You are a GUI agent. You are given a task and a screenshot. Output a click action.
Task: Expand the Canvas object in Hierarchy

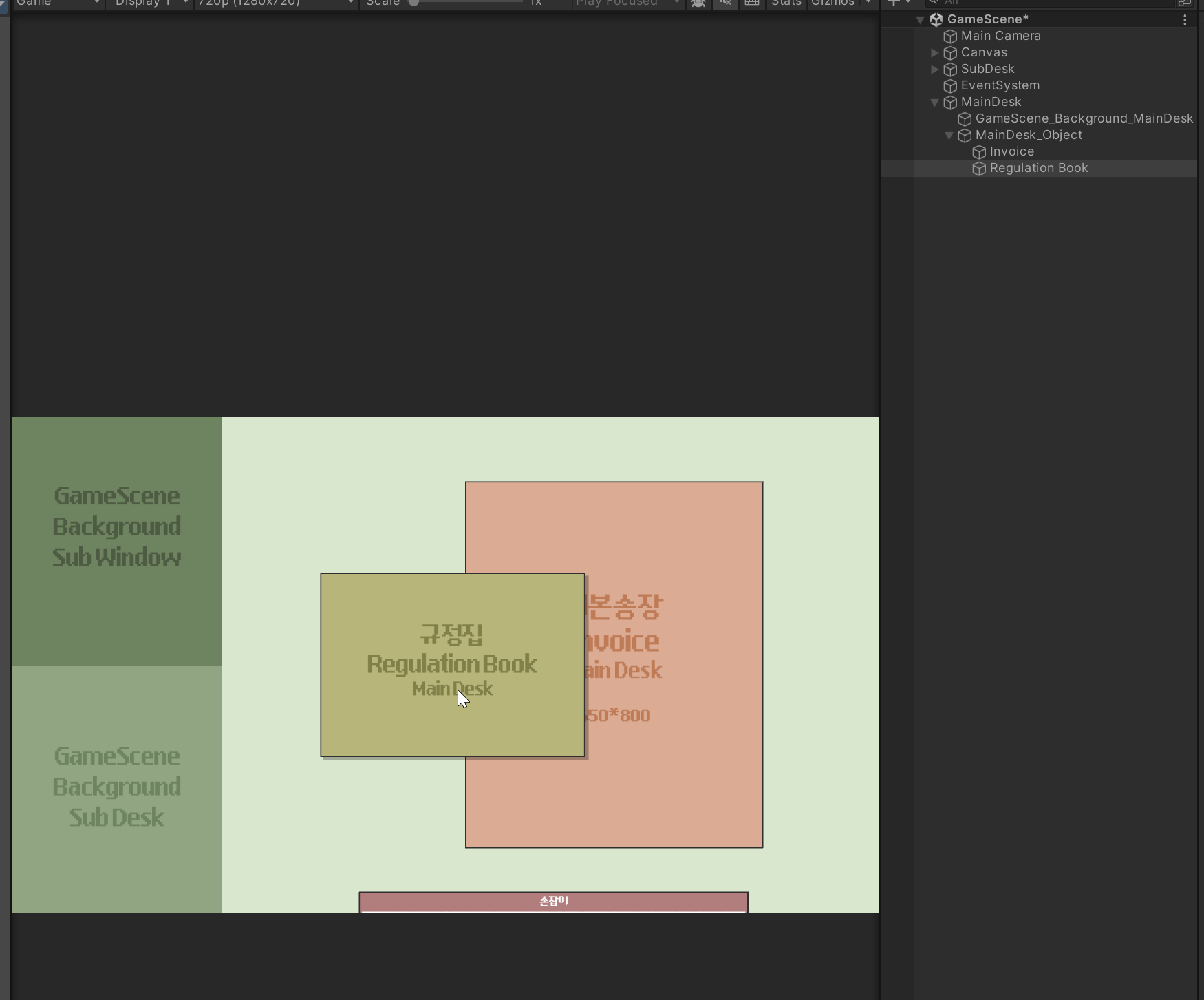click(x=934, y=53)
